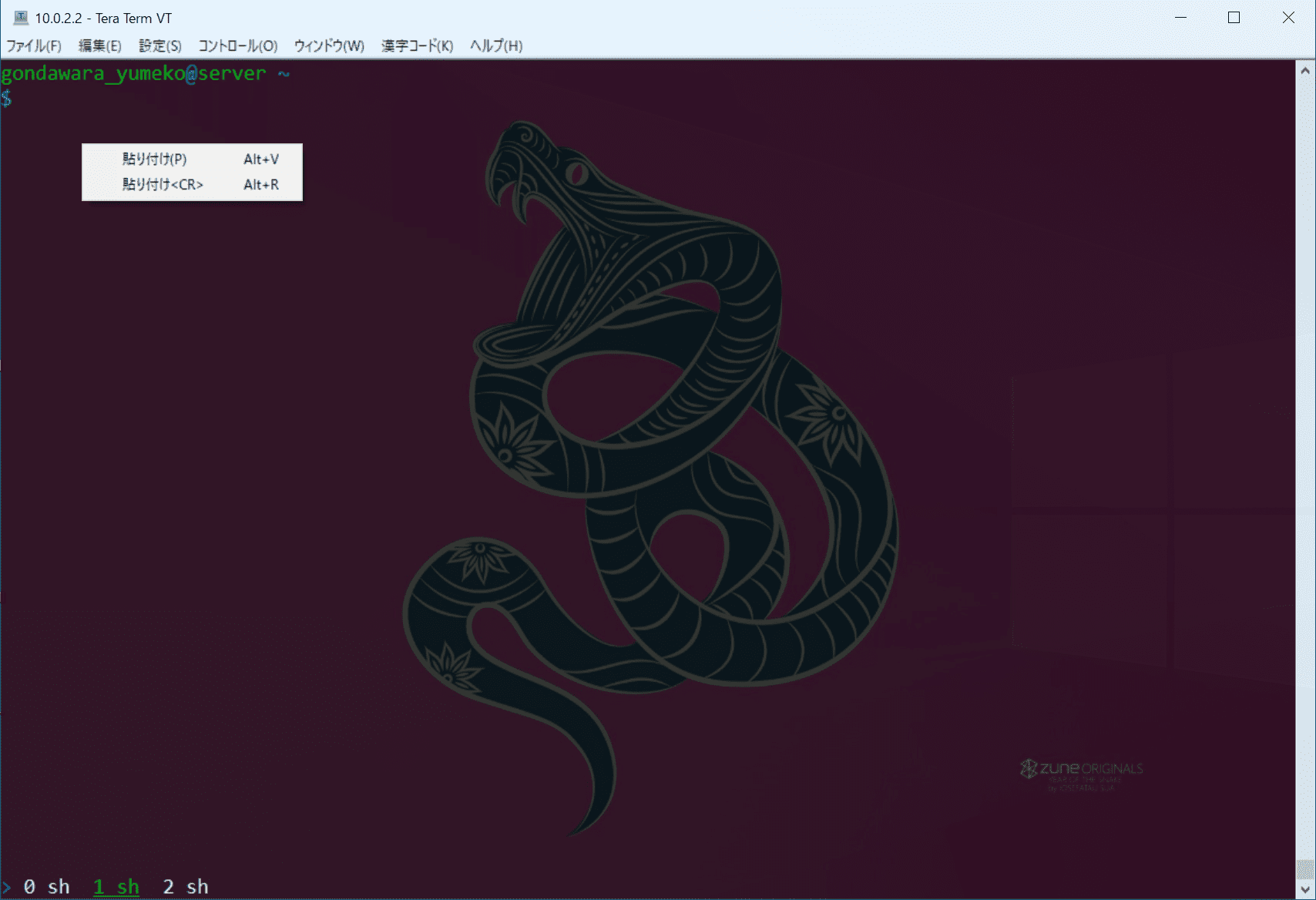The height and width of the screenshot is (900, 1316).
Task: Click the Tera Term title bar icon
Action: point(20,18)
